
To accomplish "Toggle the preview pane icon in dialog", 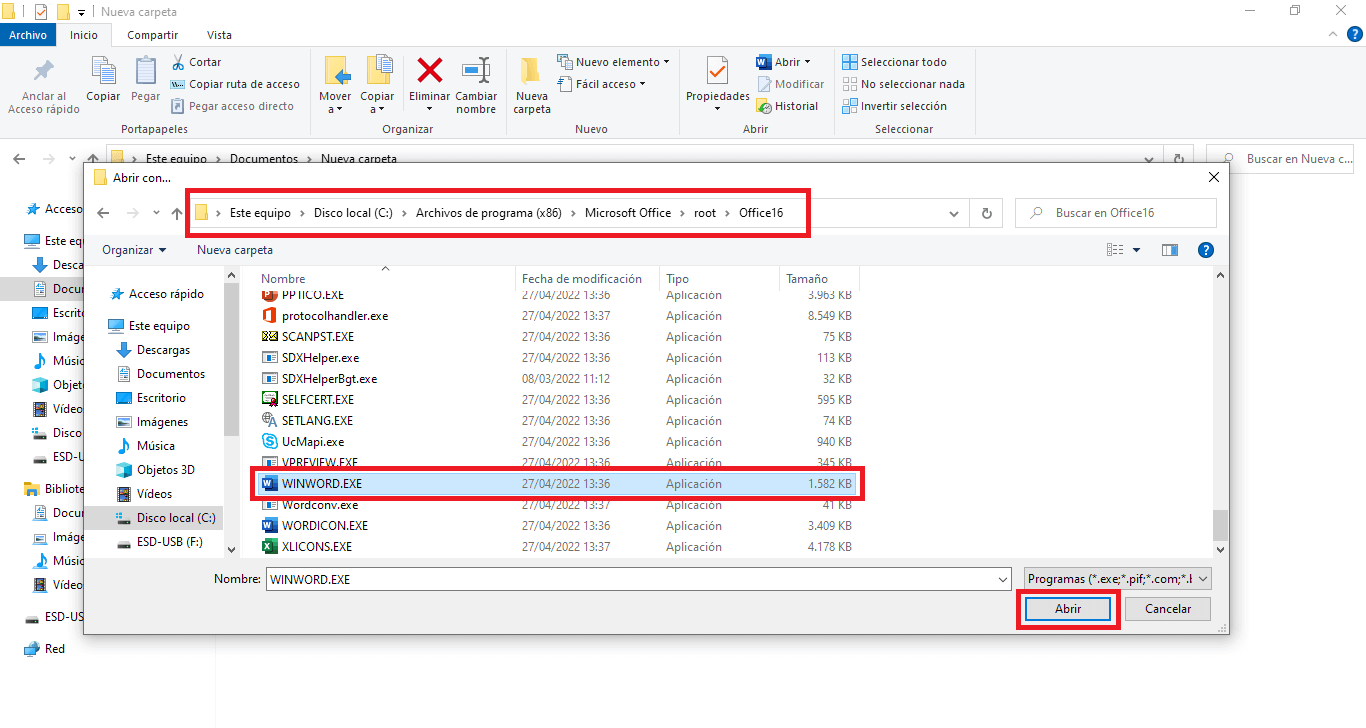I will (x=1169, y=250).
